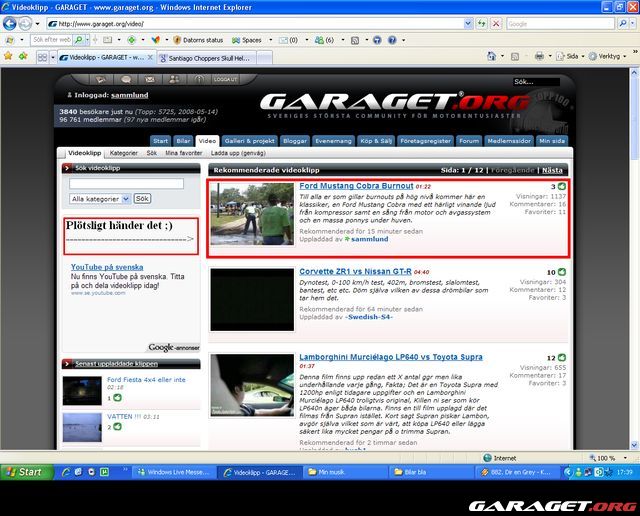Click the friends people icon in site header

pyautogui.click(x=174, y=79)
